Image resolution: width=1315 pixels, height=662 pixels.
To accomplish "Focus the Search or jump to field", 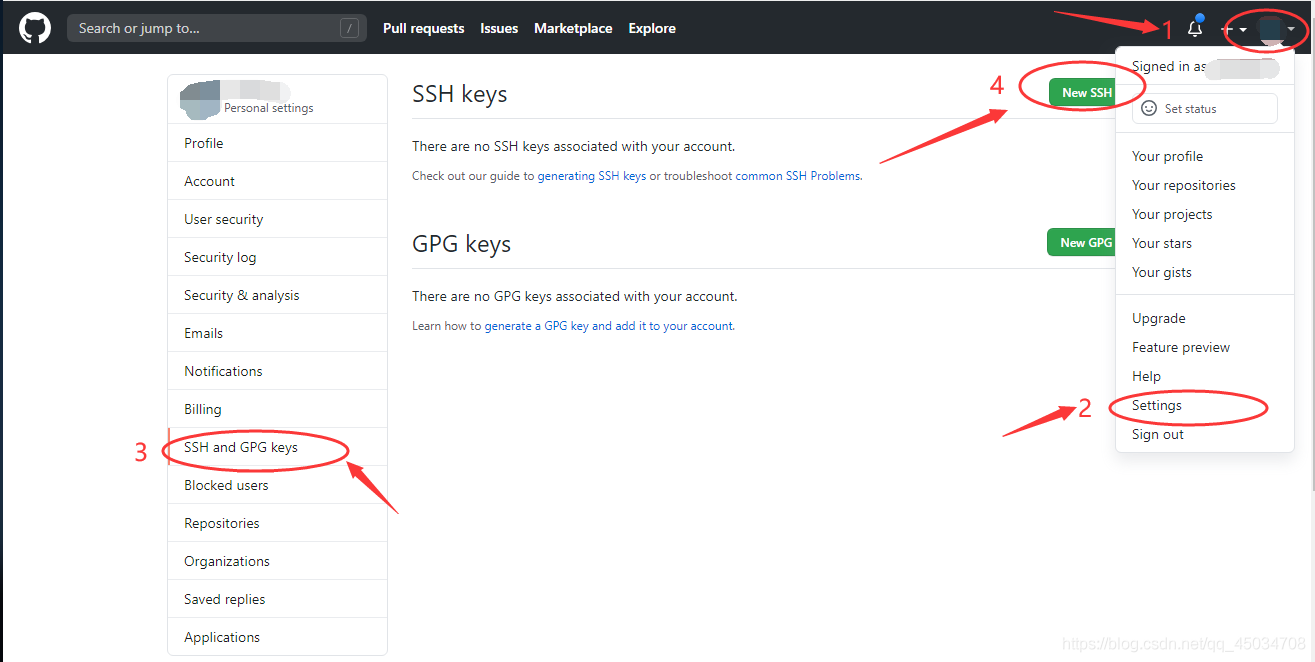I will pyautogui.click(x=216, y=28).
